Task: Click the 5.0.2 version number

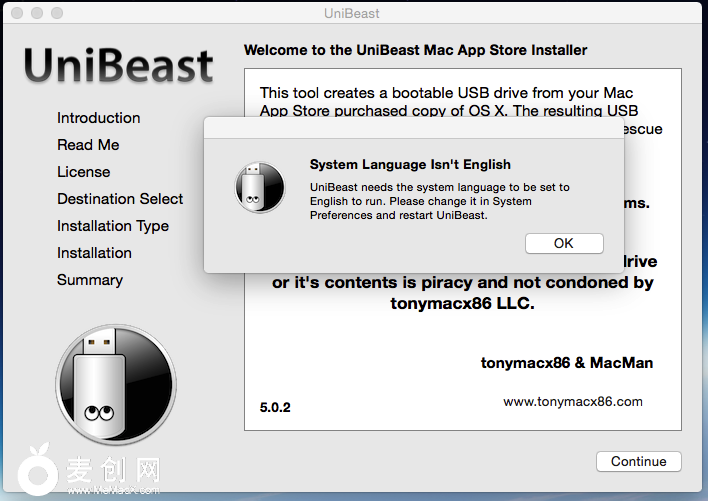Action: click(x=273, y=406)
